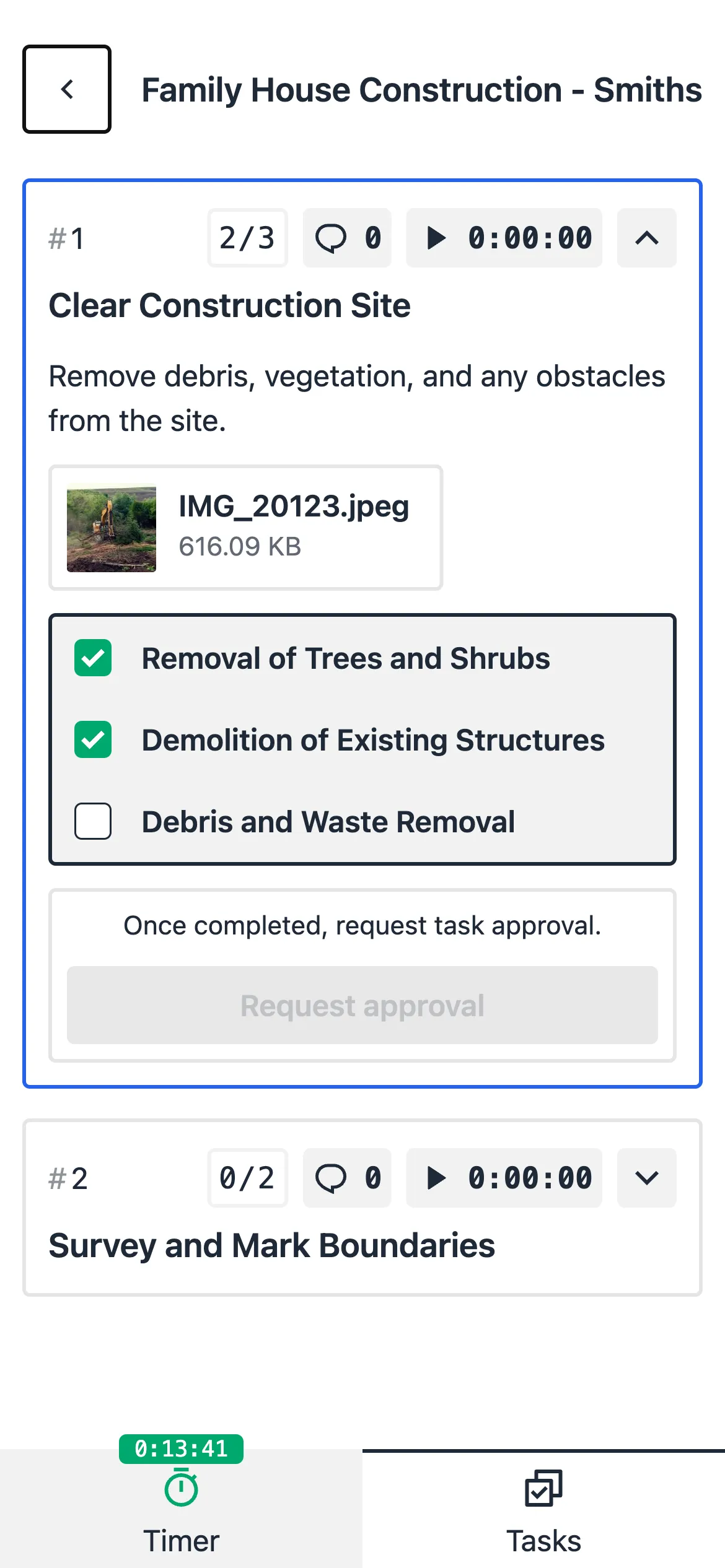Expand task #2 with the down chevron

[x=646, y=1178]
